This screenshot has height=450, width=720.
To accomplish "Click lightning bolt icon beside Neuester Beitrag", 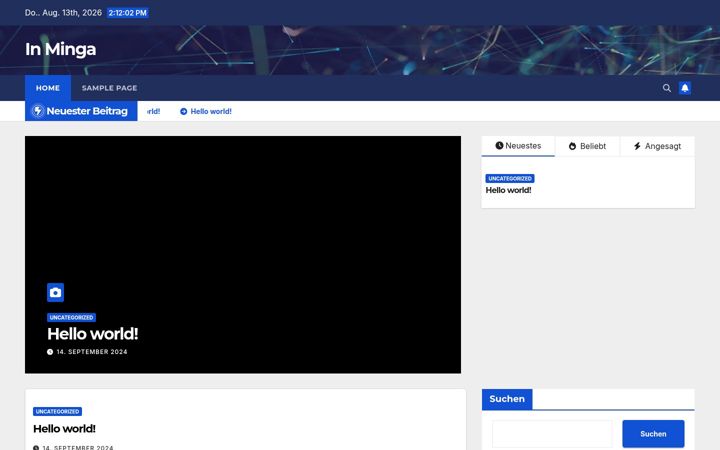I will [x=38, y=111].
